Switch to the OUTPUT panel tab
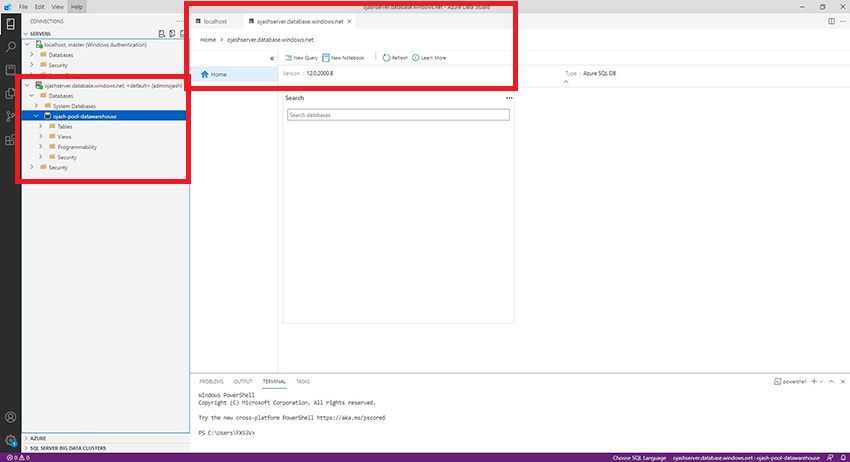 pyautogui.click(x=243, y=382)
